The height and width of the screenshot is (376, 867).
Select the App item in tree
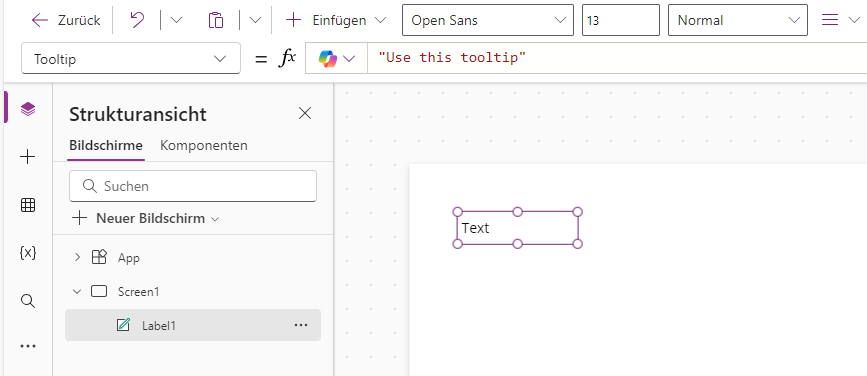(x=128, y=258)
